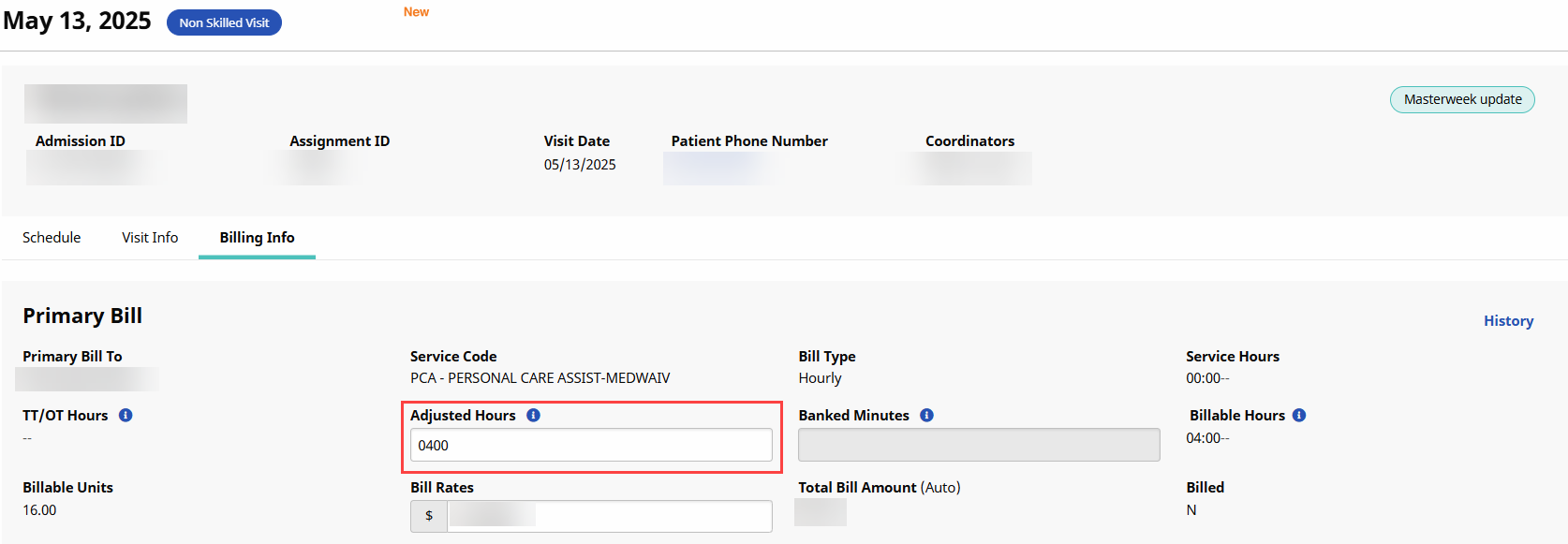
Task: Click the TT/OT Hours info icon
Action: tap(126, 415)
